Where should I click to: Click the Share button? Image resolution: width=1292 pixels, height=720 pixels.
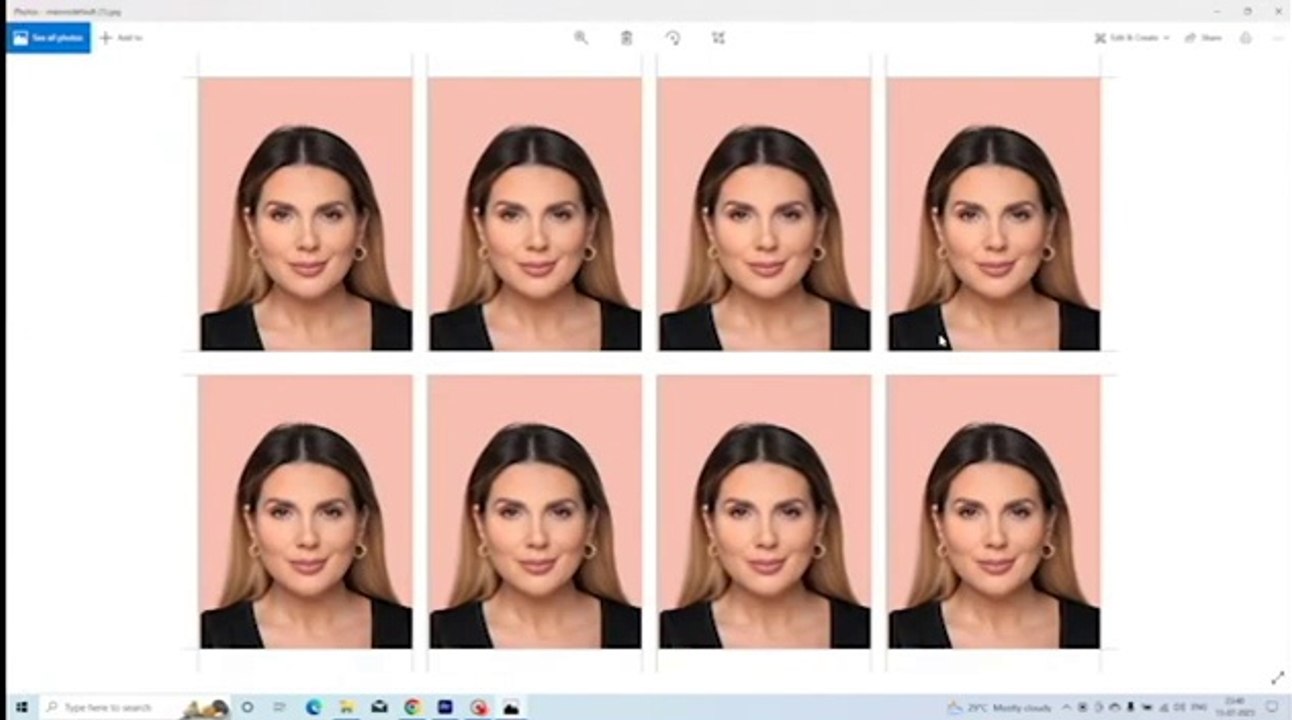(x=1204, y=38)
